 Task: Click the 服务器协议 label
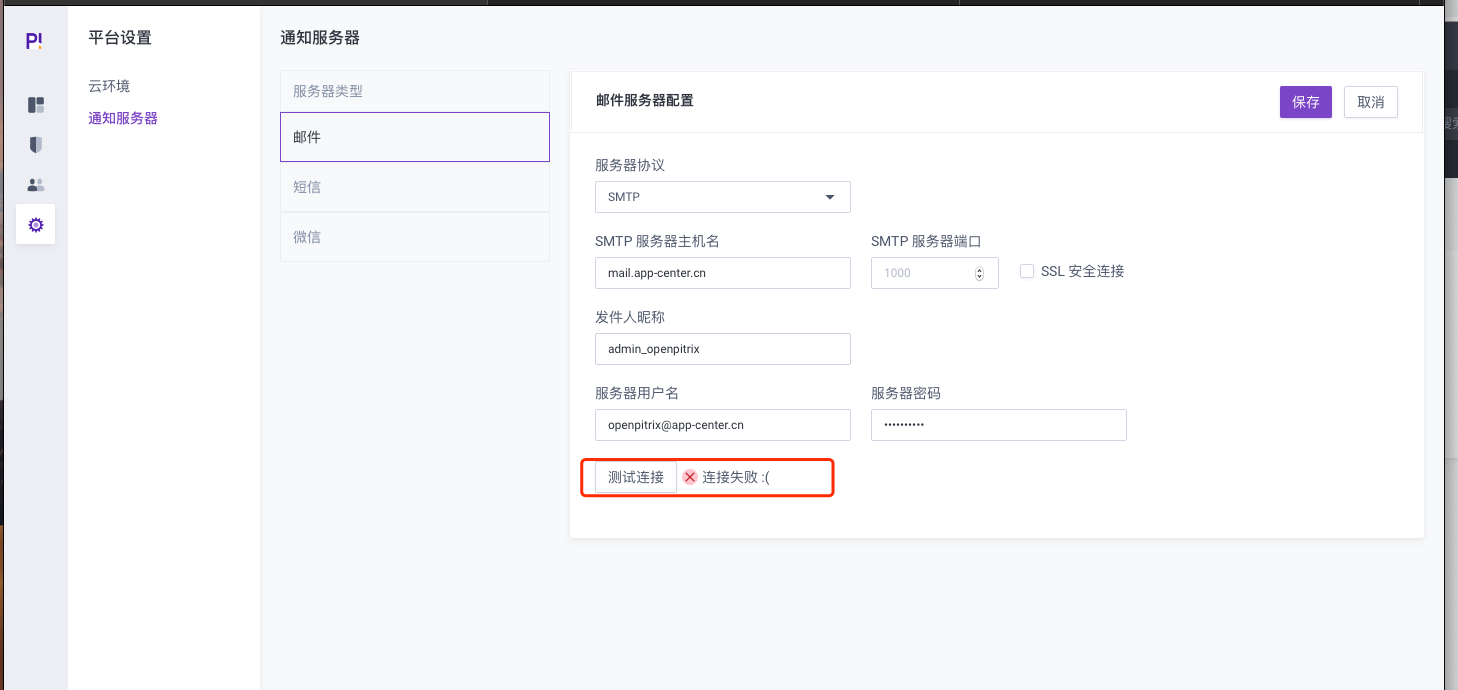tap(630, 165)
